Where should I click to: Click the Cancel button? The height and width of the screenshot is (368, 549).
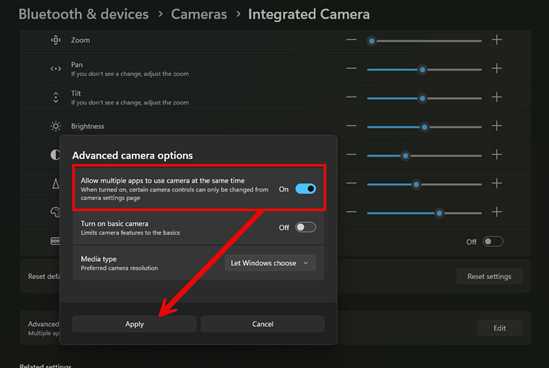[263, 324]
